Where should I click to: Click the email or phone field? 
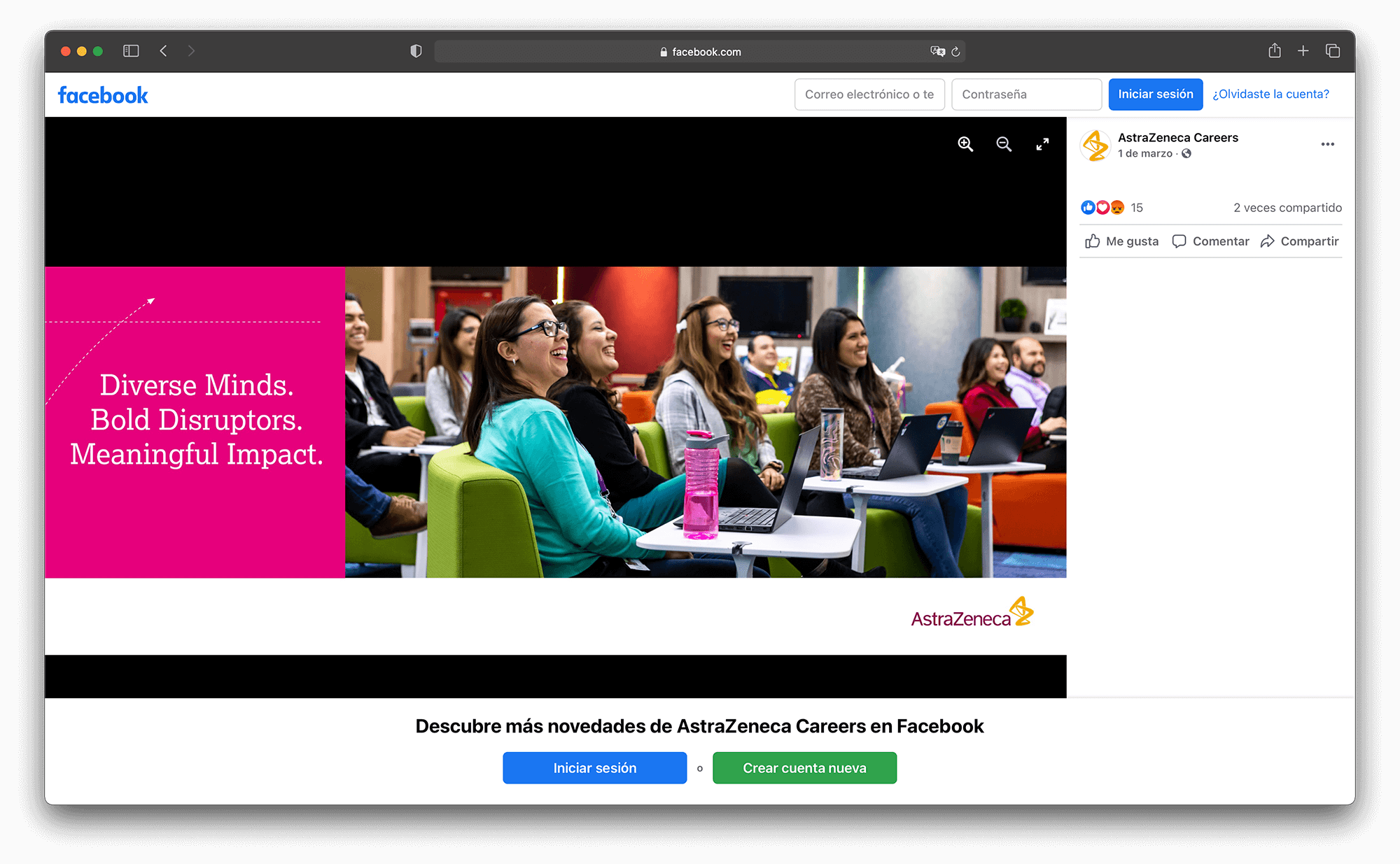(x=869, y=94)
